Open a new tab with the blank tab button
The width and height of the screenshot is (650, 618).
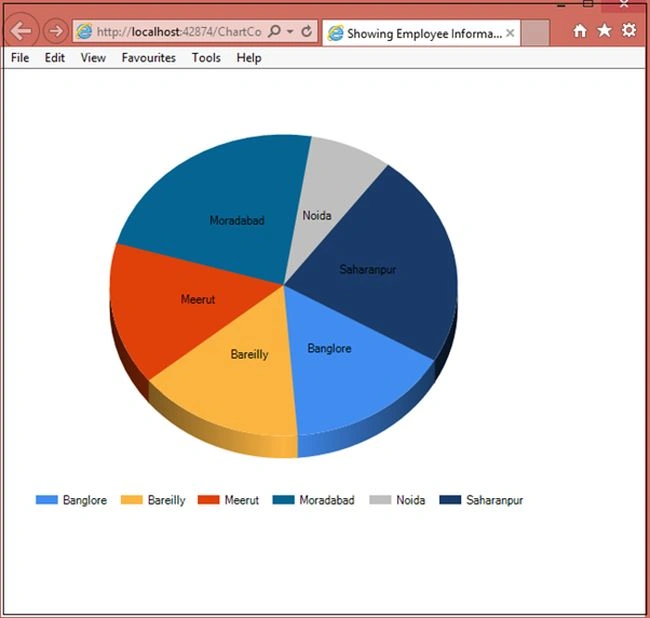pos(535,33)
